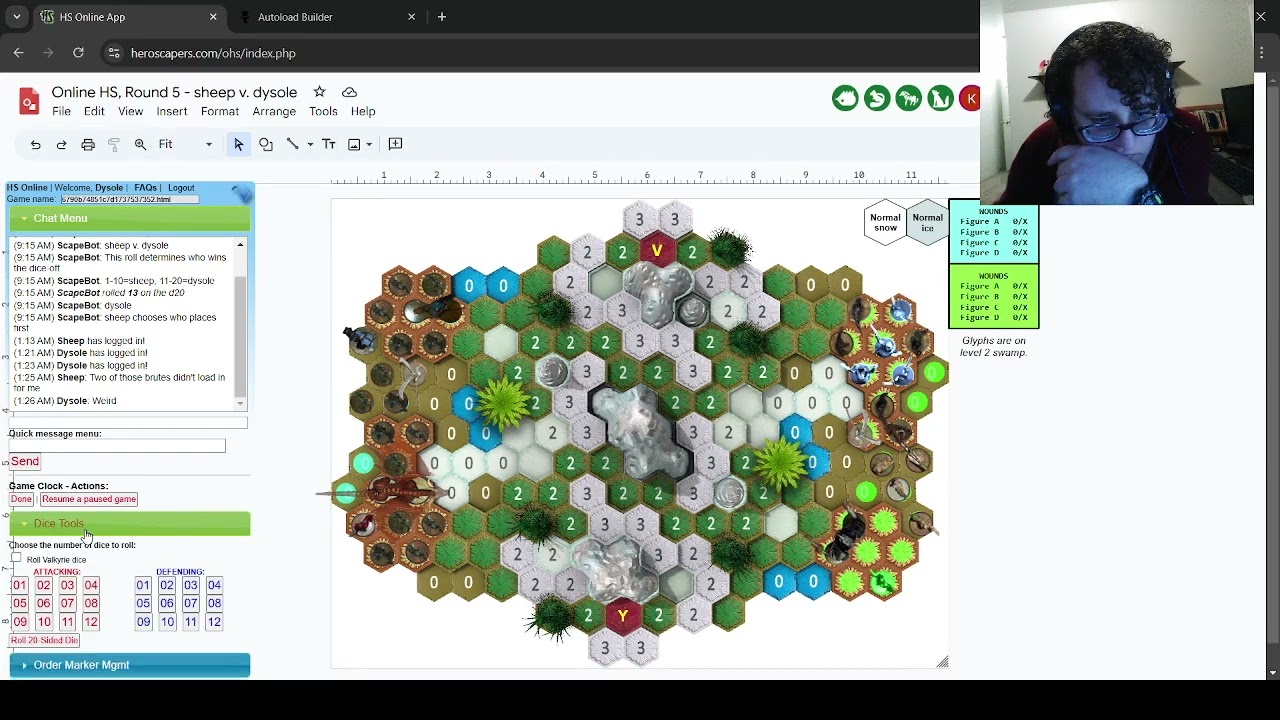This screenshot has height=720, width=1280.
Task: Open the image insert dropdown arrow
Action: pos(369,144)
